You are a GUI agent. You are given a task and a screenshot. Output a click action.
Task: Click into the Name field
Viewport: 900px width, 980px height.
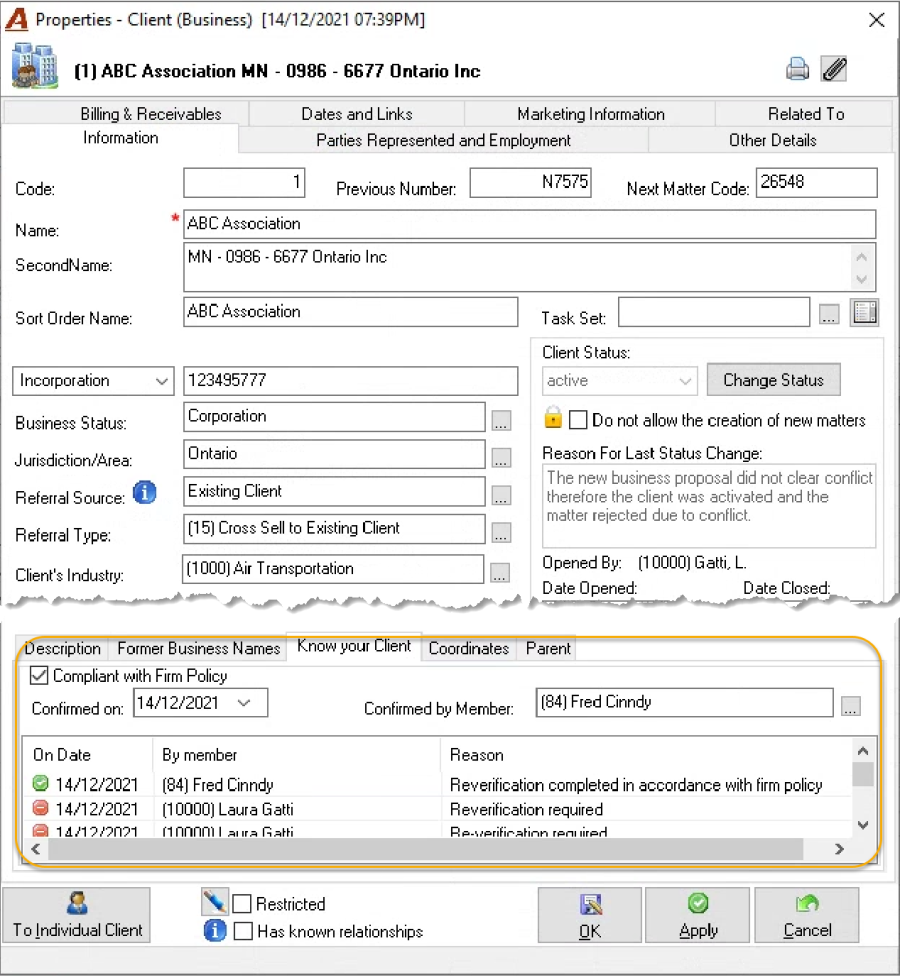(529, 224)
